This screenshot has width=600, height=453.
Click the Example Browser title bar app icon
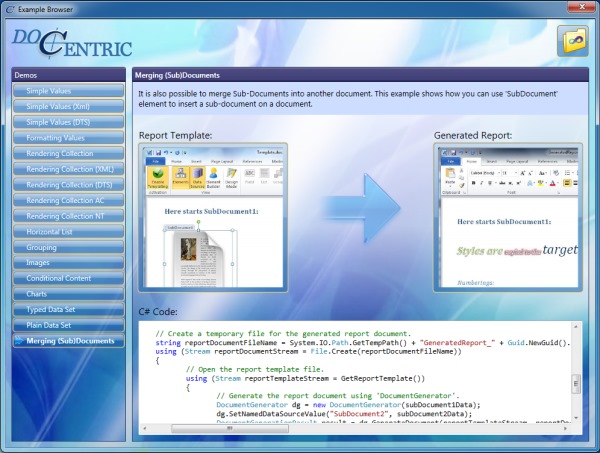(10, 9)
